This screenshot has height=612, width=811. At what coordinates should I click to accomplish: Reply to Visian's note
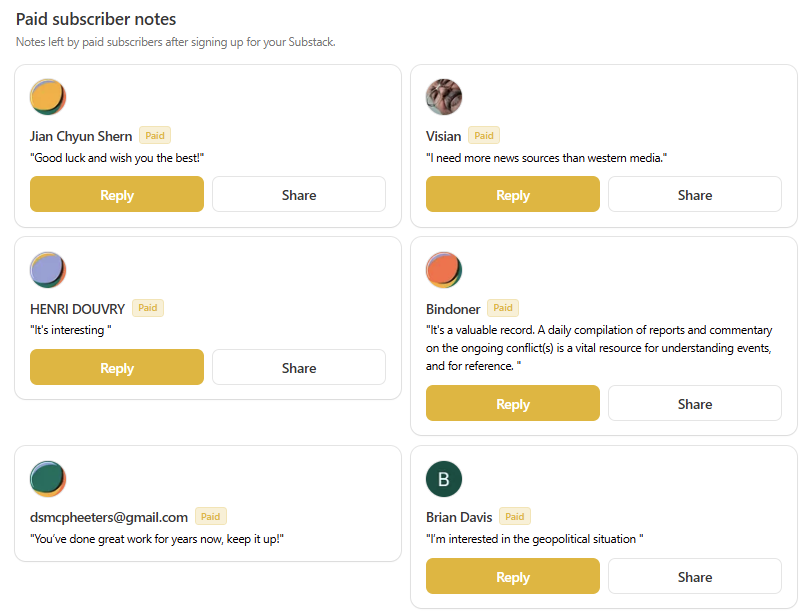pos(513,195)
